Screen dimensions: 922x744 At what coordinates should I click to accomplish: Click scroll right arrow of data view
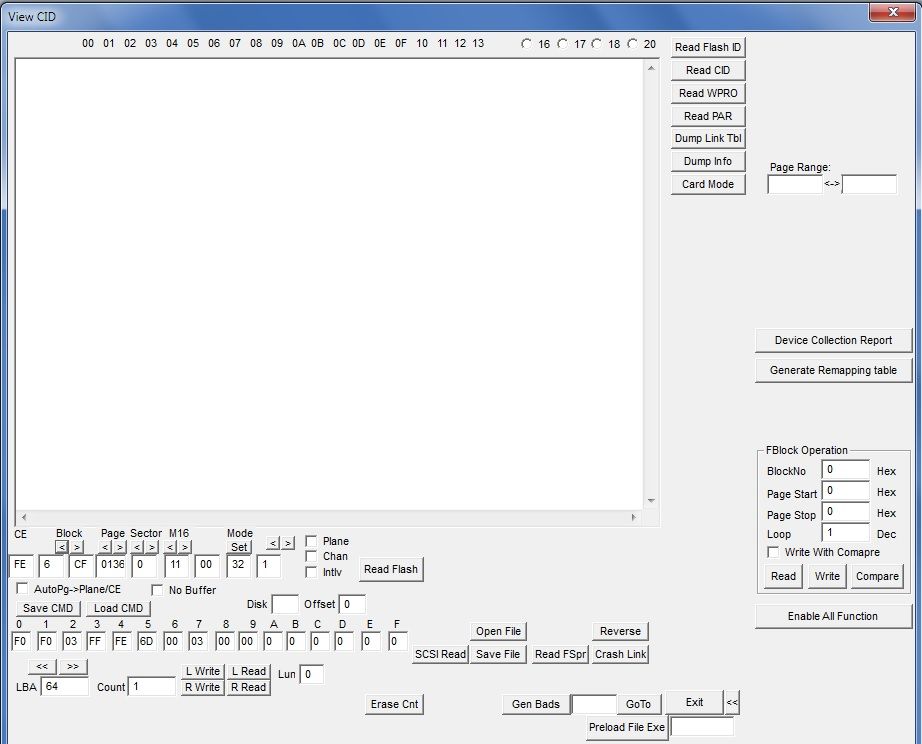click(634, 518)
